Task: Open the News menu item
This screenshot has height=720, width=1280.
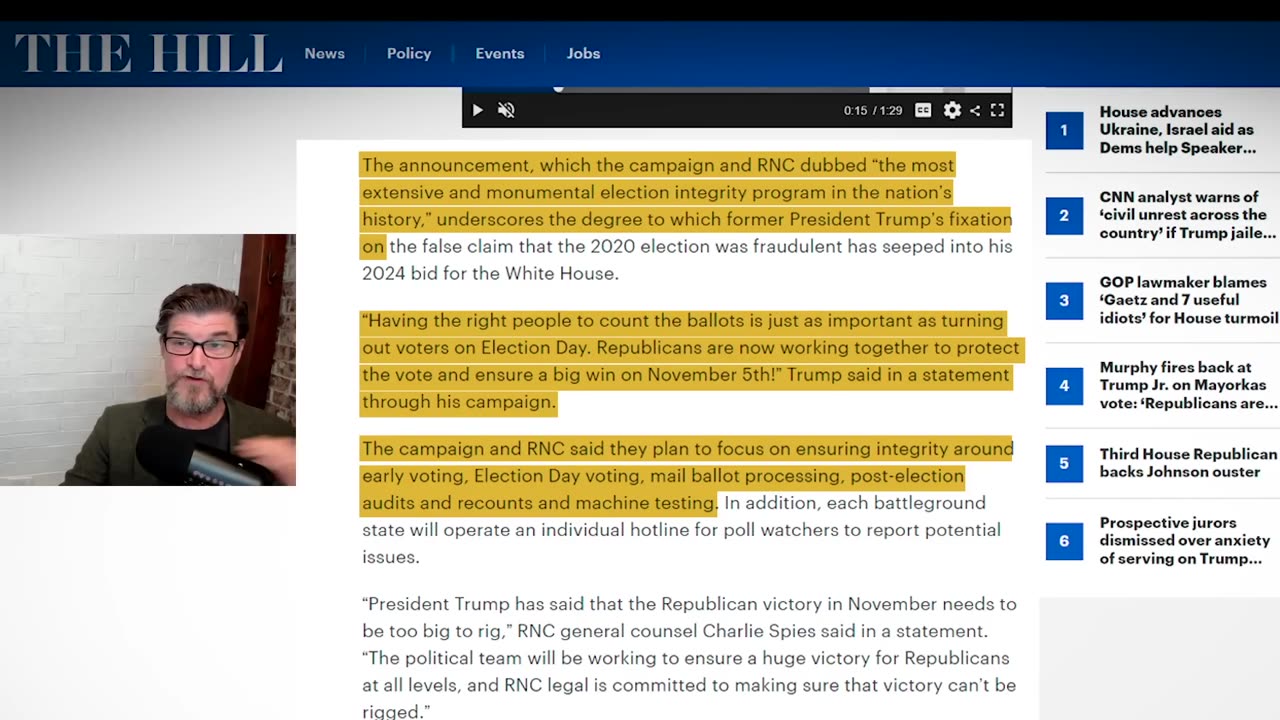Action: coord(324,54)
